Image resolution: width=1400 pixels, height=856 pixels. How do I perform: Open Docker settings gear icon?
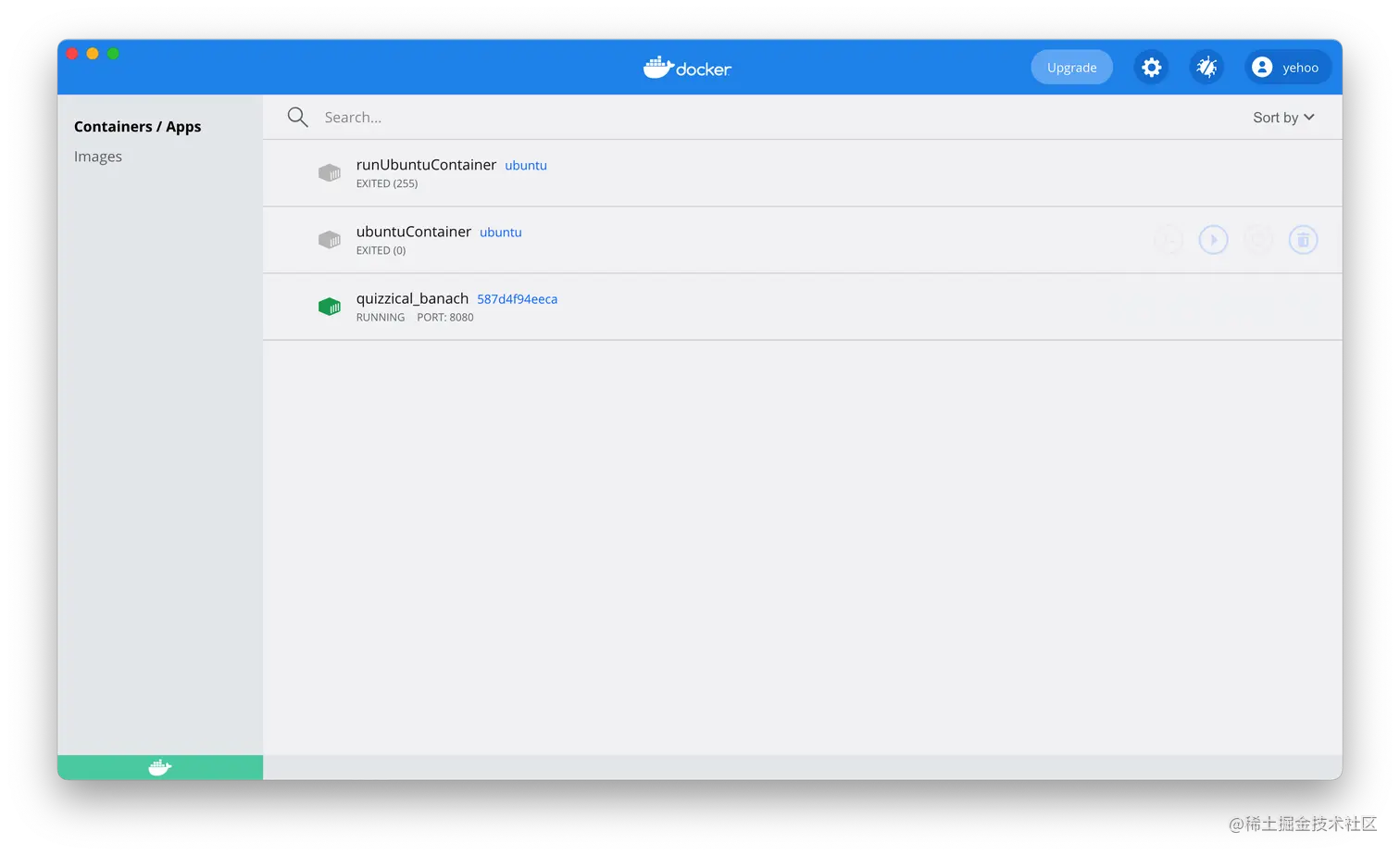point(1151,67)
